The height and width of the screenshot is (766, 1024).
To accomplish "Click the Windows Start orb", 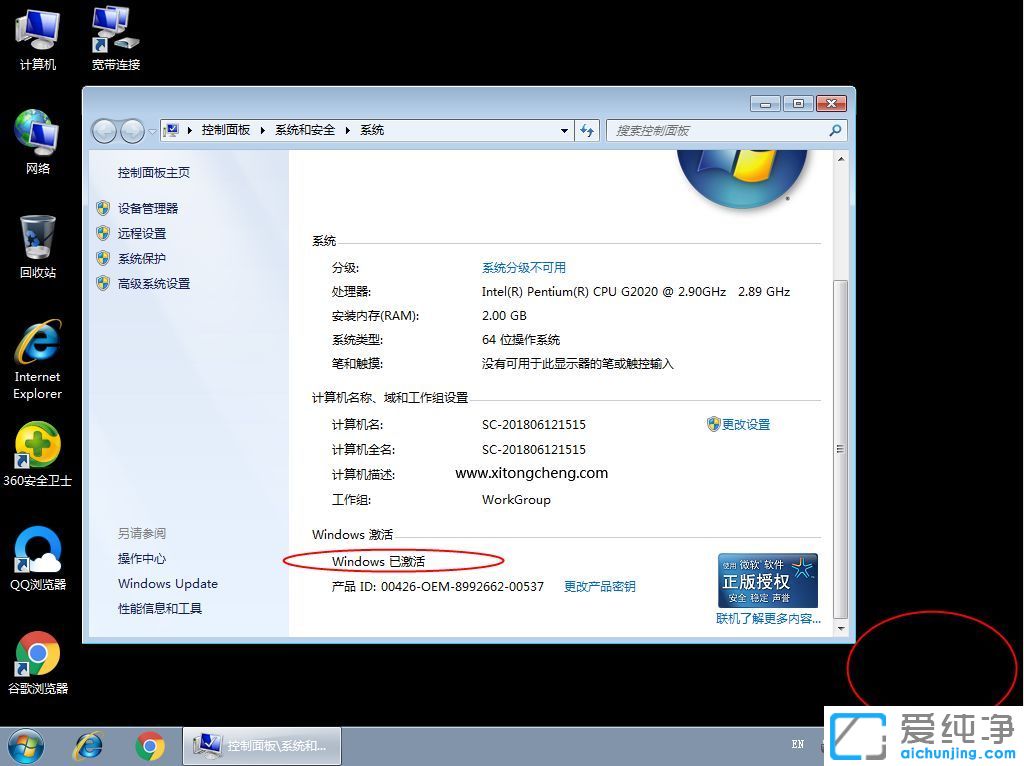I will pyautogui.click(x=26, y=745).
